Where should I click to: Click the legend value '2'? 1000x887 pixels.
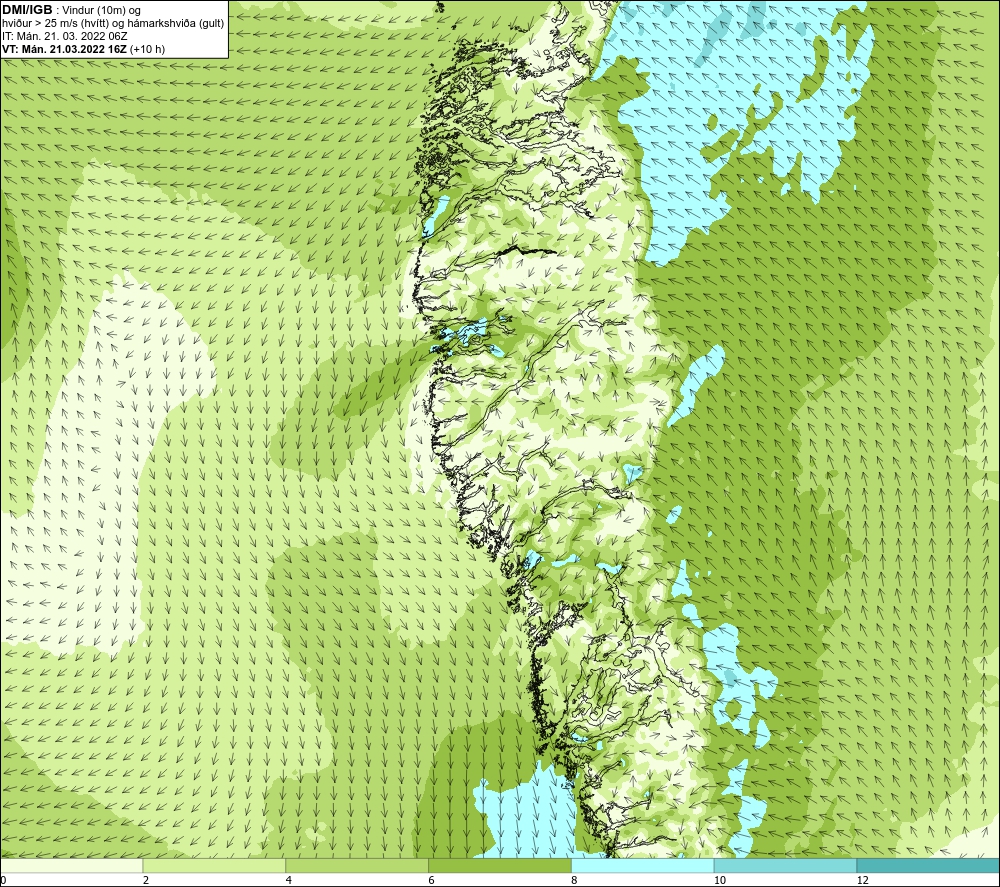pos(146,880)
